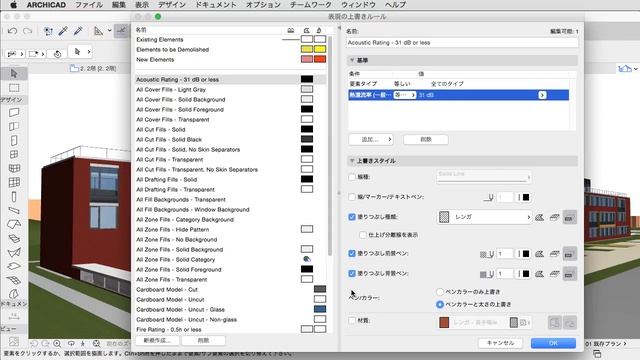
Task: Uncheck fill background pen override checkbox
Action: tap(352, 273)
